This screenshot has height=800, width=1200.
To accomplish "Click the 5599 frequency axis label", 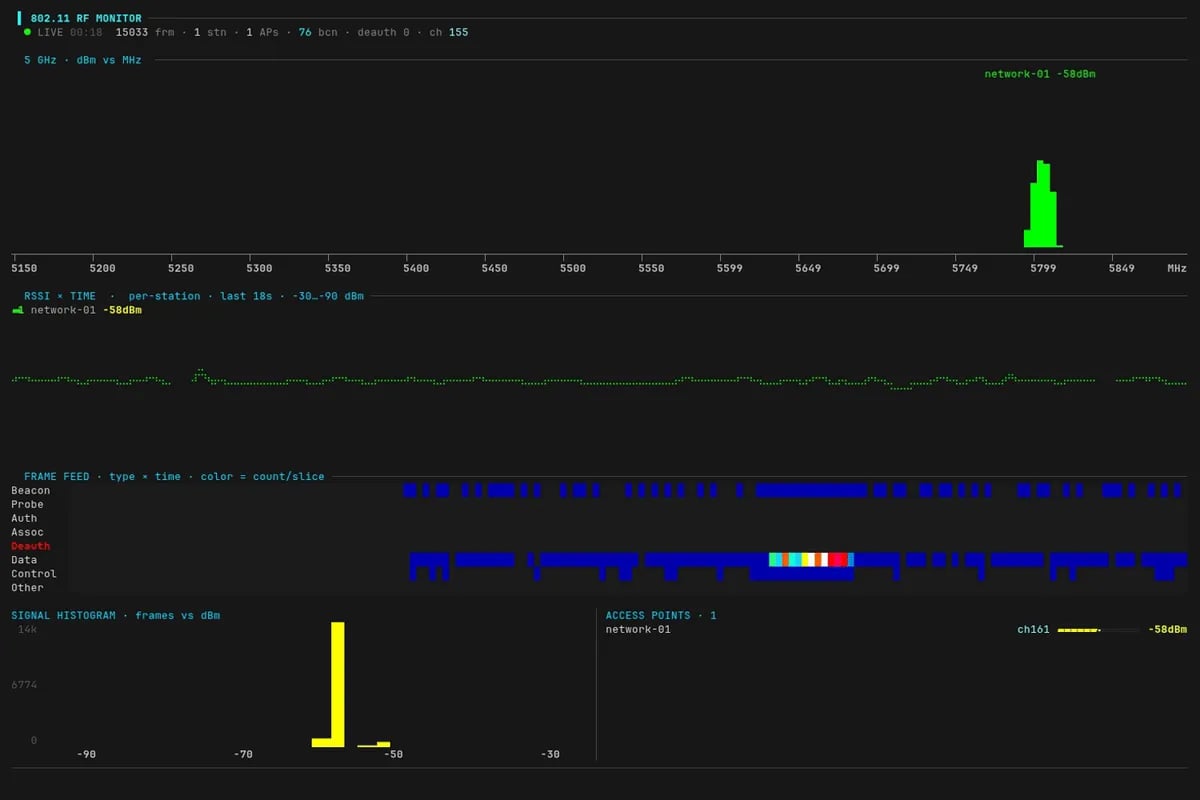I will (x=730, y=268).
